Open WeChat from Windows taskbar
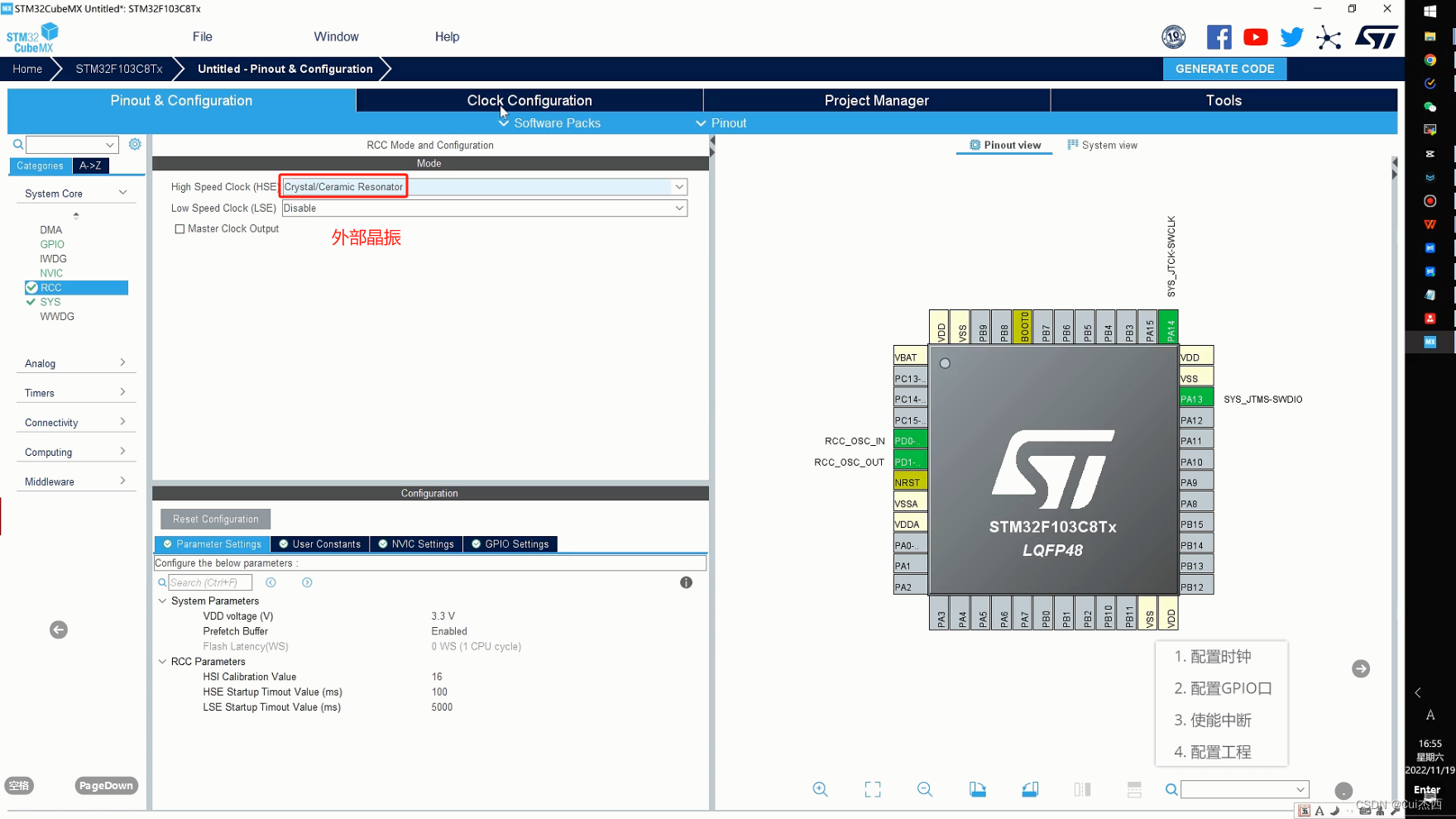Screen dimensions: 1456x819 1430,107
